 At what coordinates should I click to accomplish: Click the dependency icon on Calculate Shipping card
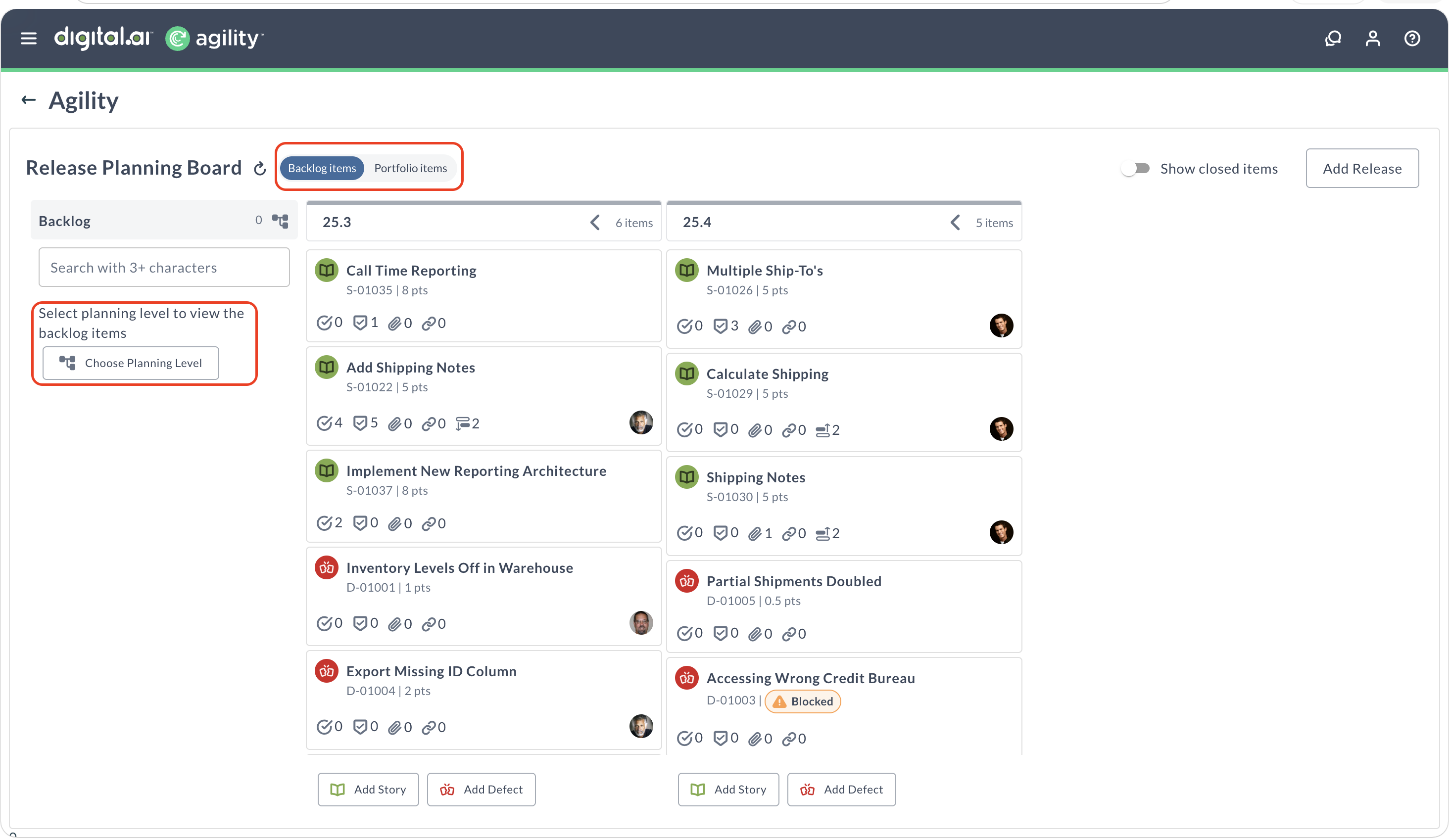tap(823, 430)
